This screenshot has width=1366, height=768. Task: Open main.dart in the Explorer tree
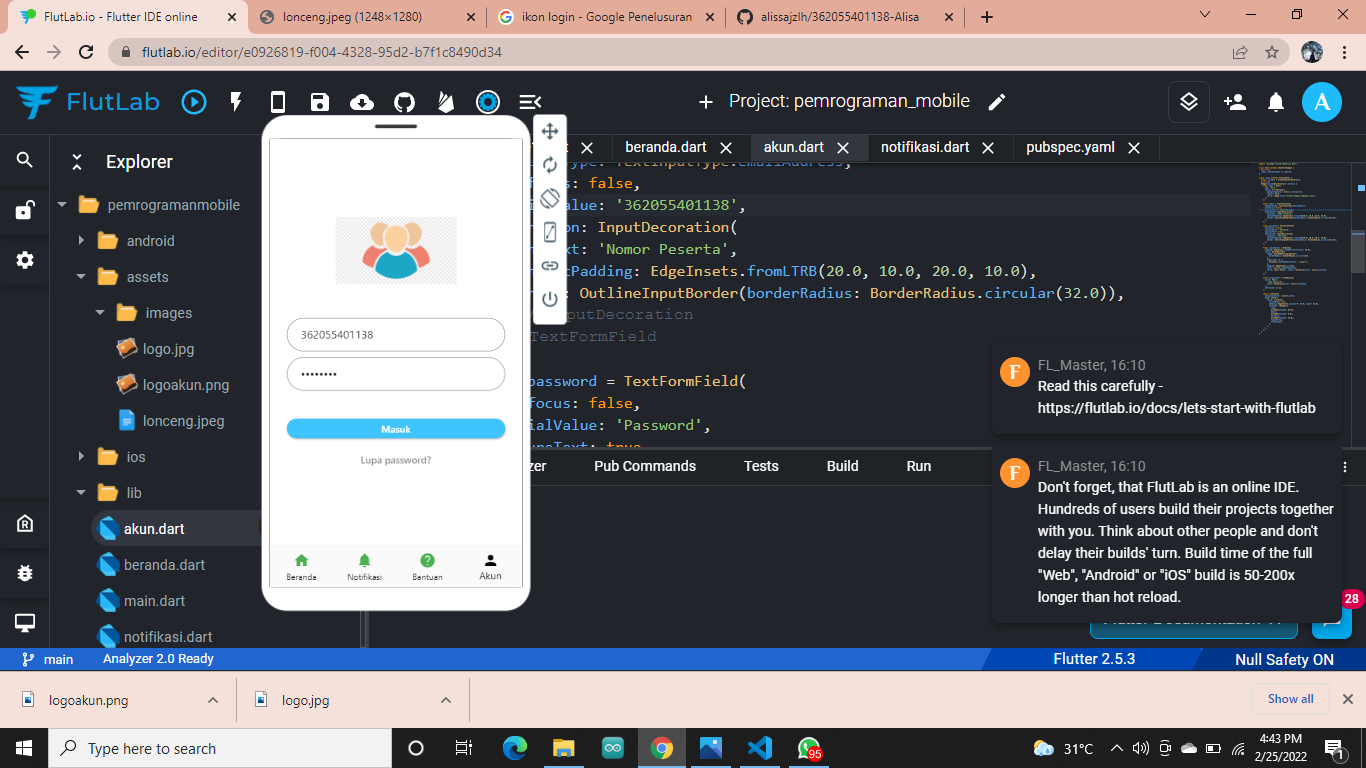(154, 601)
